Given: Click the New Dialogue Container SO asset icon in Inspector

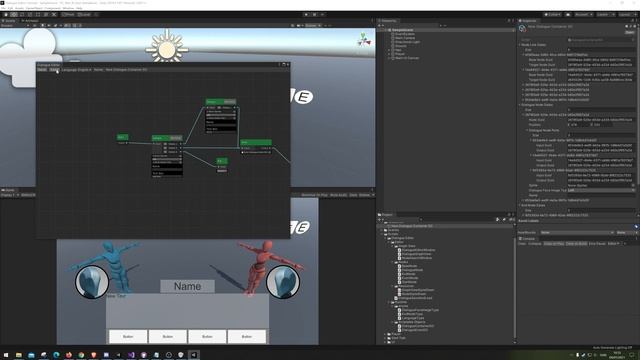Looking at the screenshot, I should coord(522,28).
